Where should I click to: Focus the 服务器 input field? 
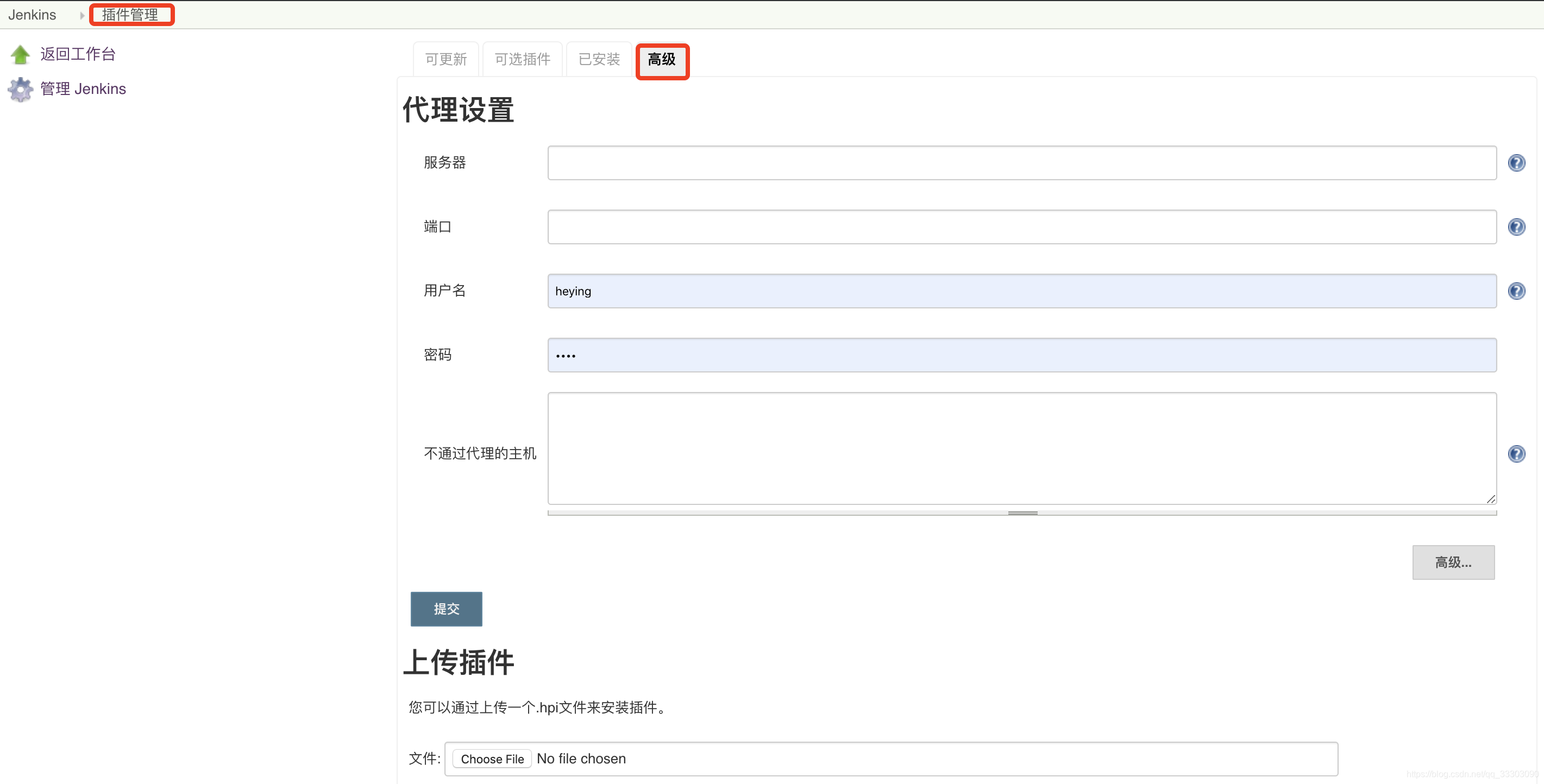coord(1022,163)
